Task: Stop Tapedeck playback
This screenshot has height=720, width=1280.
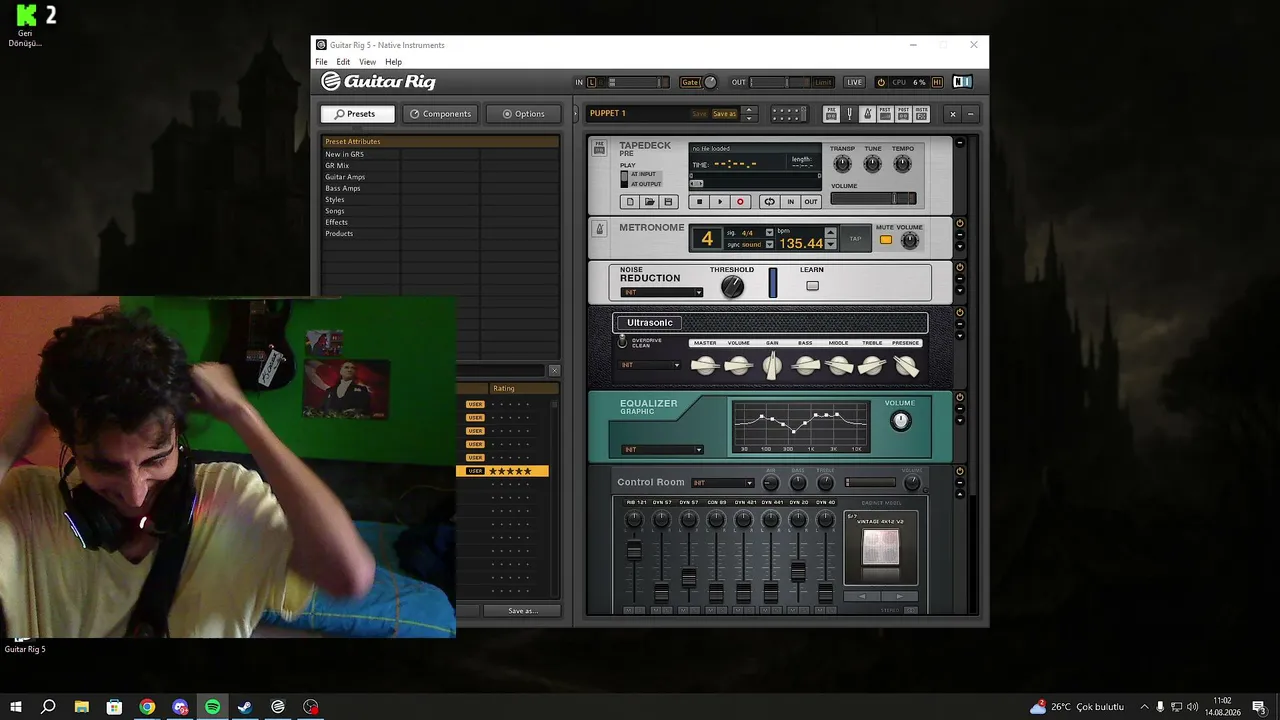Action: (700, 202)
